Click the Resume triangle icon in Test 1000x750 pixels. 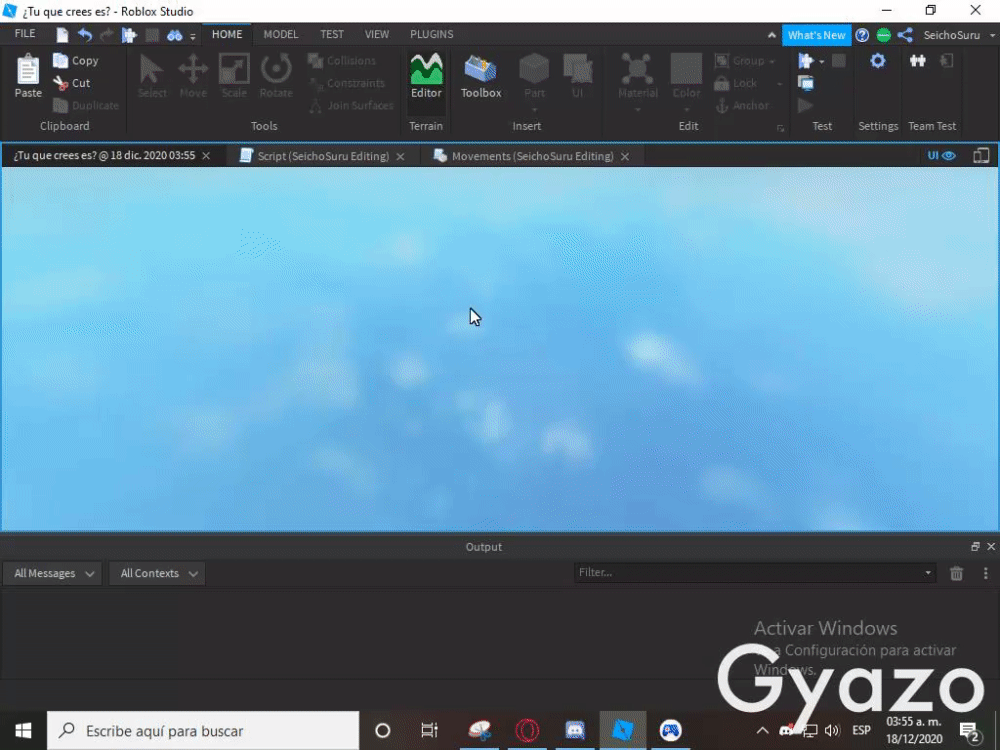coord(805,105)
